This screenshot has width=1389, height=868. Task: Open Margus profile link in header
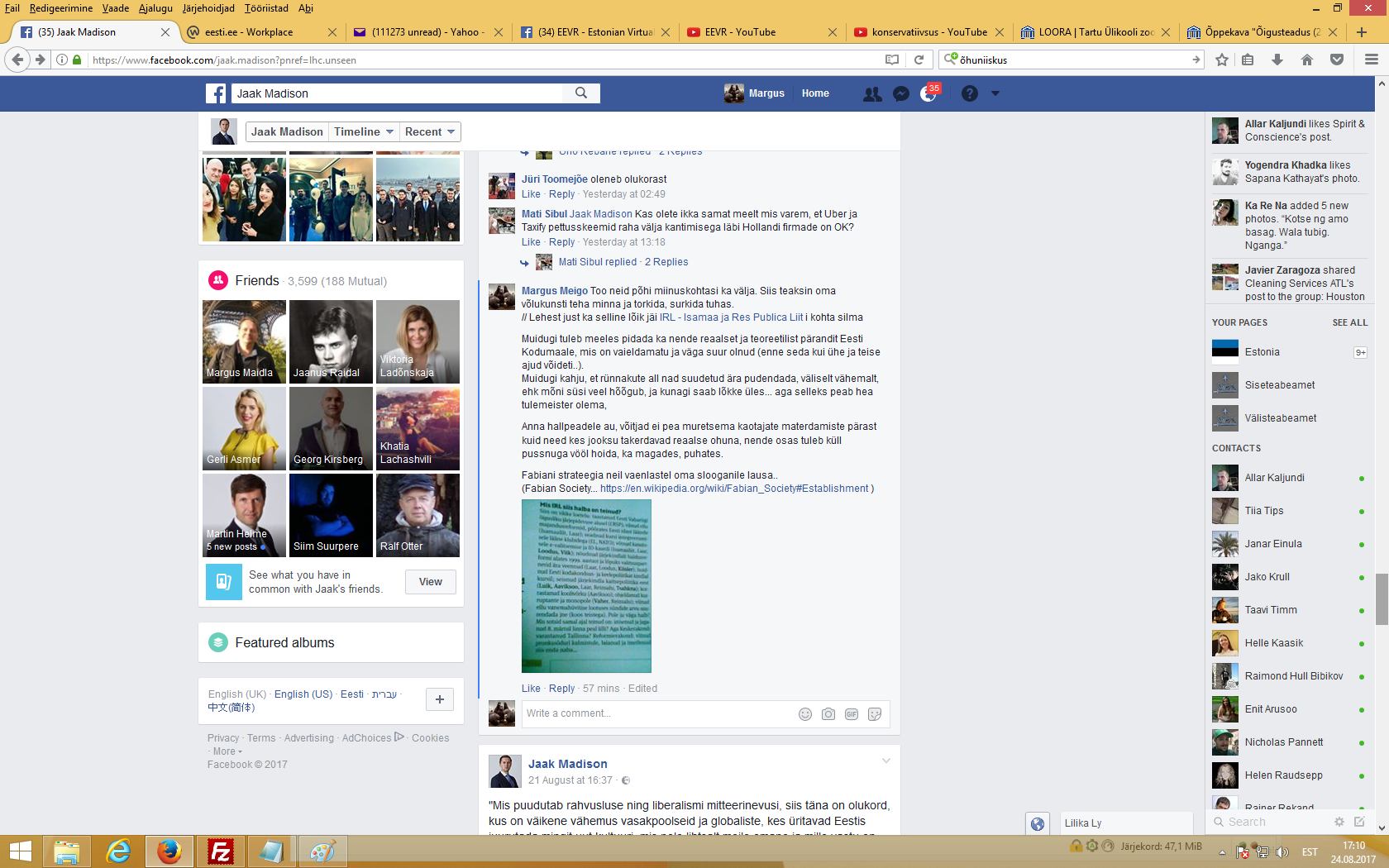754,93
